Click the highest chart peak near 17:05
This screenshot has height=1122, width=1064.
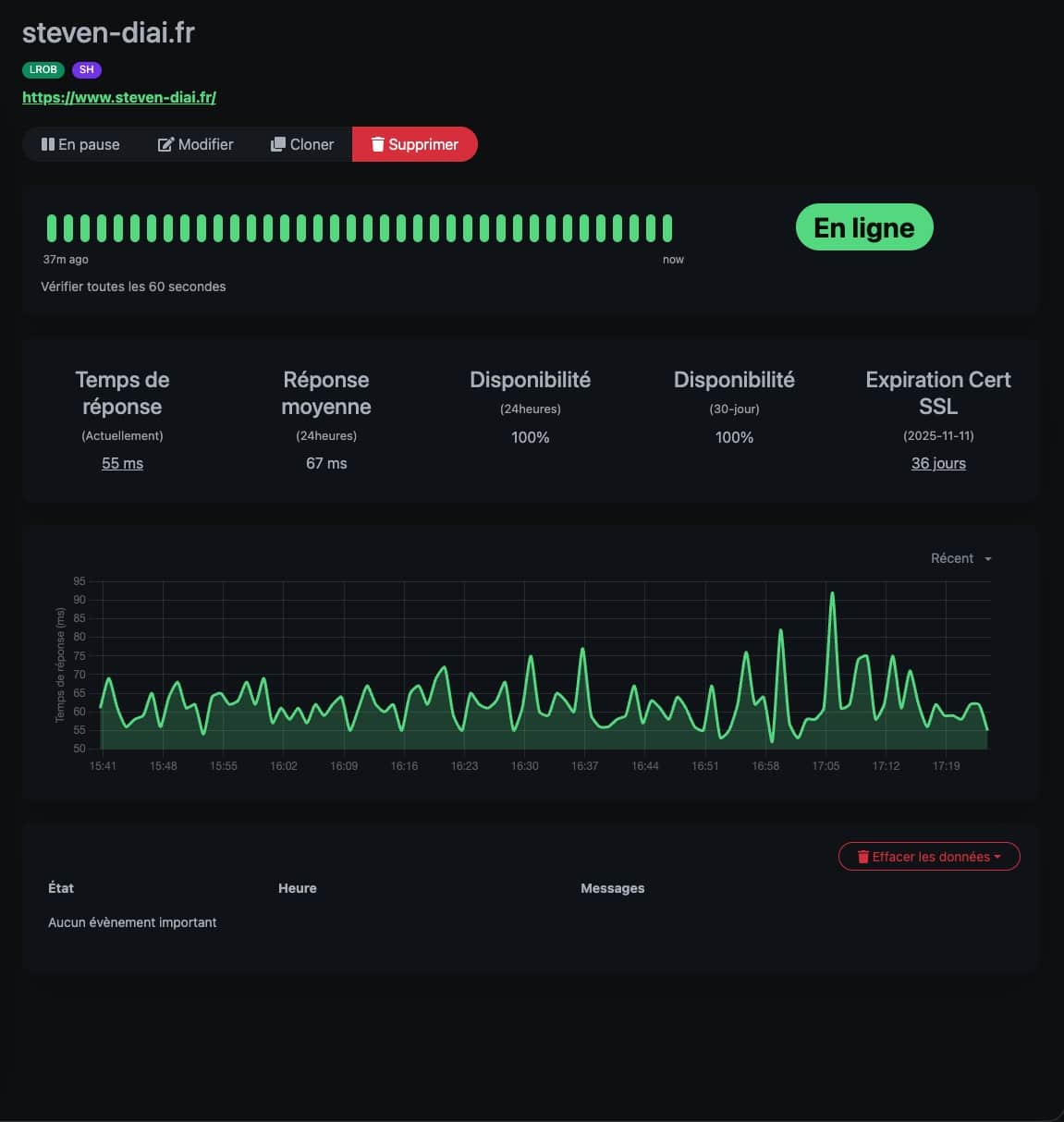[832, 593]
